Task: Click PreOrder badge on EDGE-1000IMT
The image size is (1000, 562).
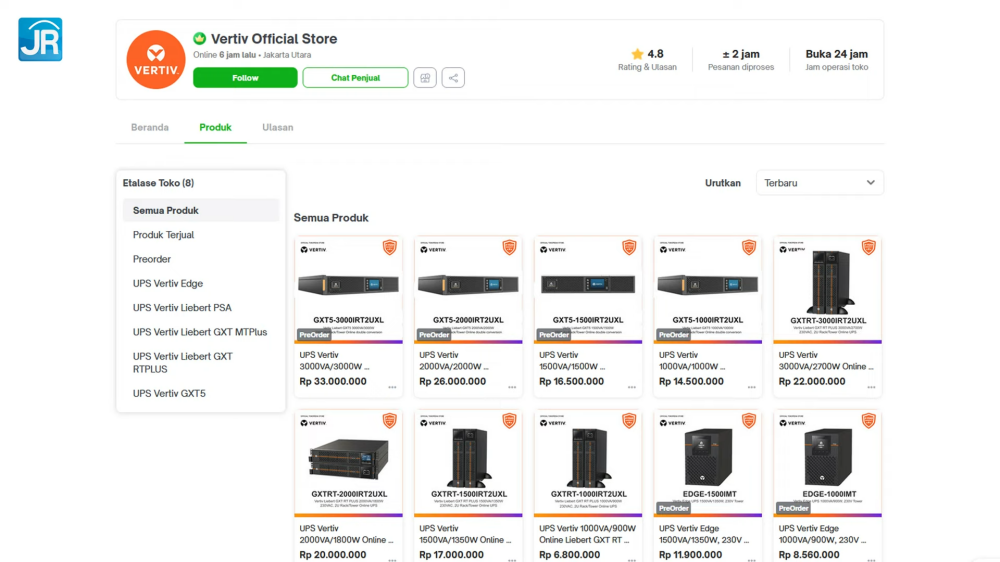Action: (793, 508)
